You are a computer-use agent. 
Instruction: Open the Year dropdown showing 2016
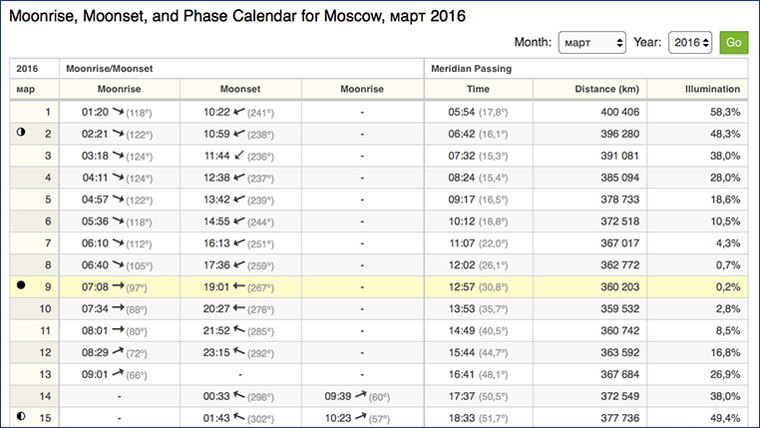[690, 43]
